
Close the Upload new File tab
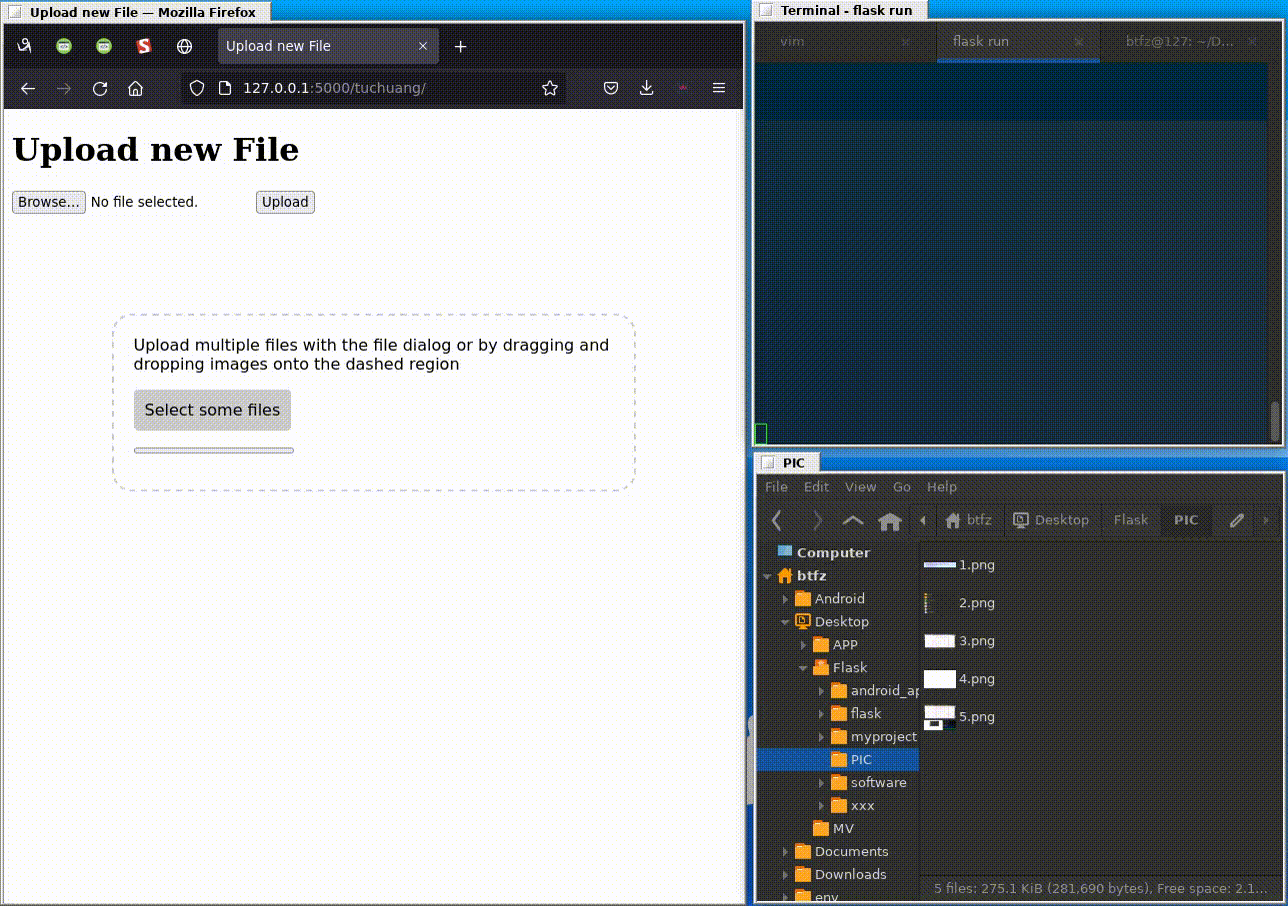(x=423, y=46)
